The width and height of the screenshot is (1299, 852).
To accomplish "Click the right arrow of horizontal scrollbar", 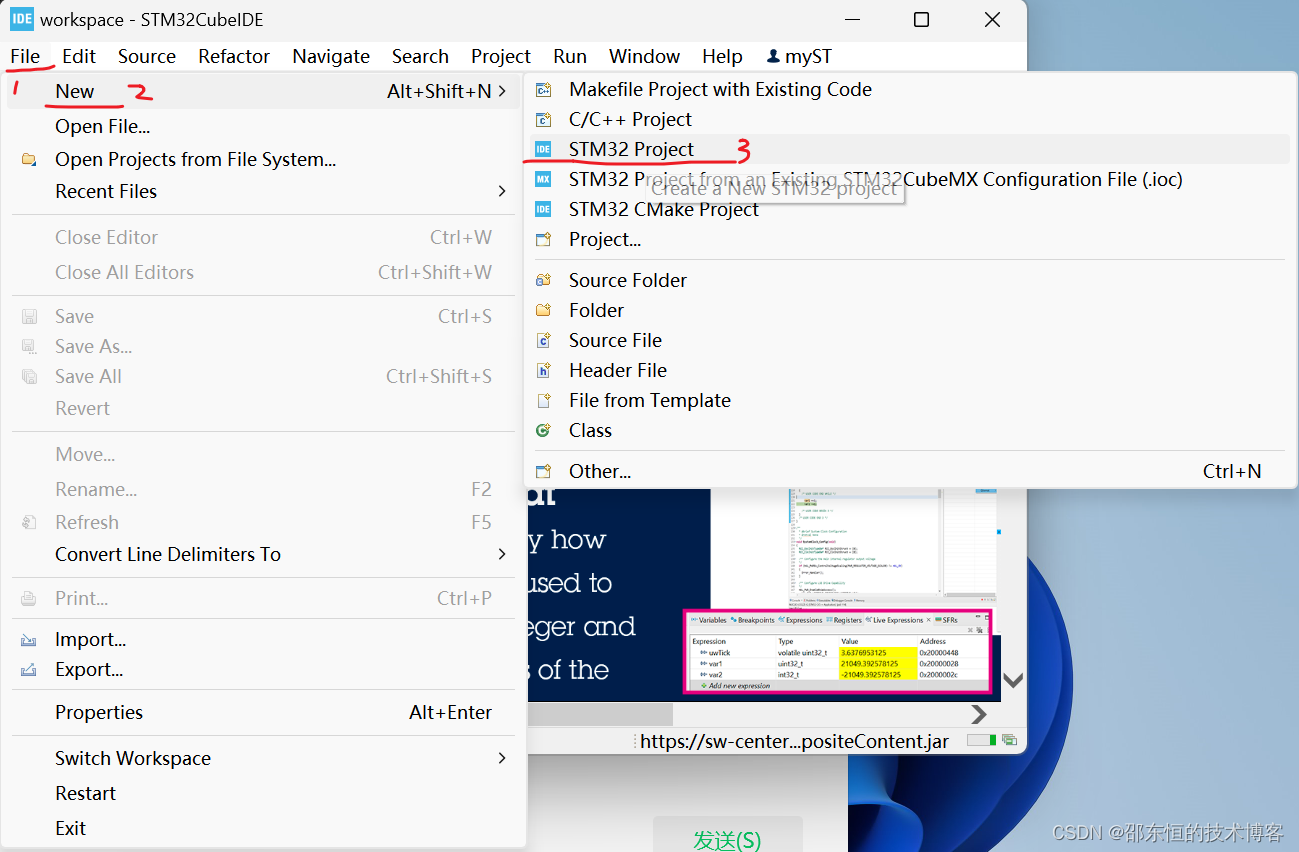I will 979,714.
